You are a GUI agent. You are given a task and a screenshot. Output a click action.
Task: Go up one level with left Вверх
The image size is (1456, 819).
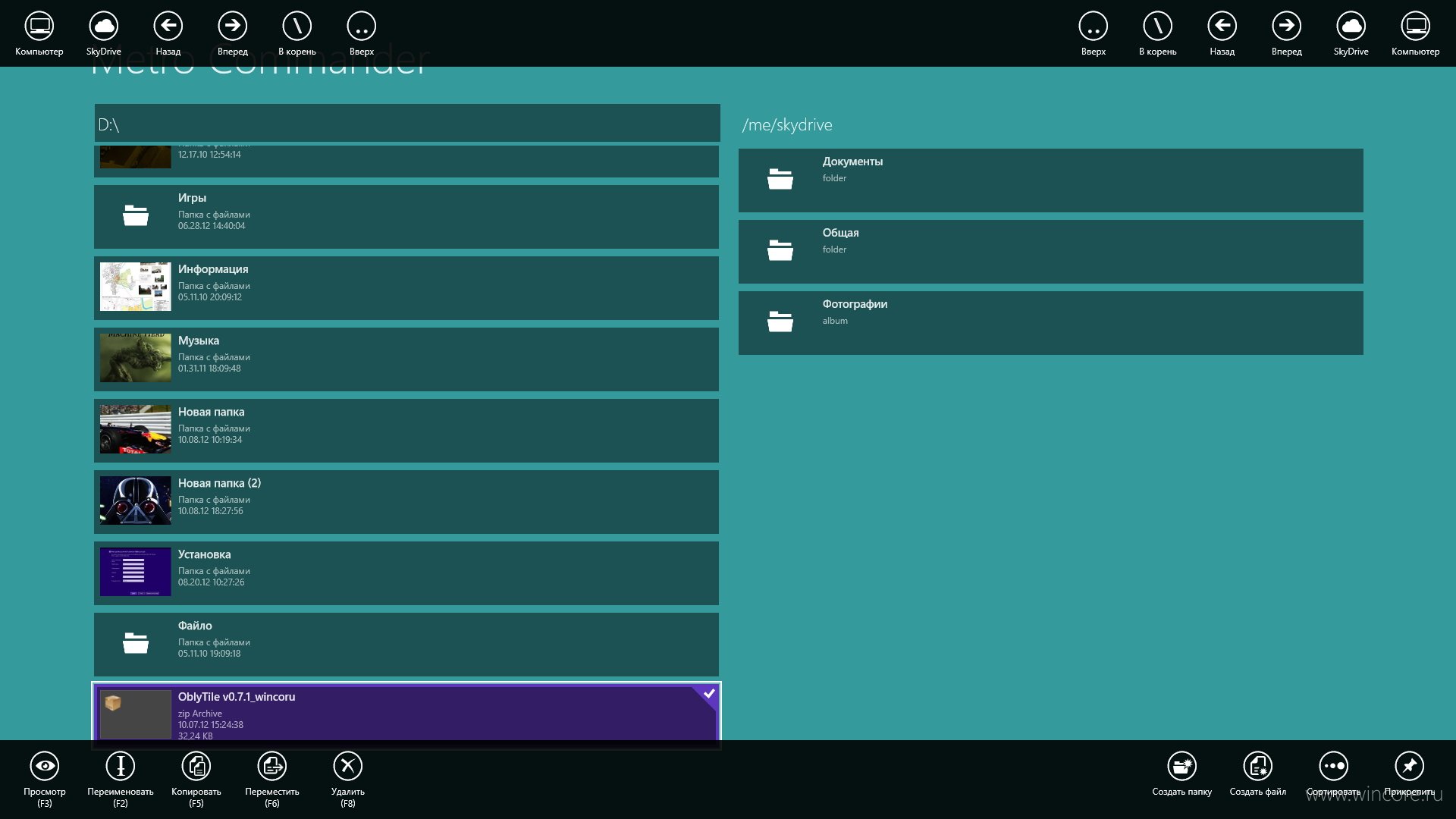(362, 27)
